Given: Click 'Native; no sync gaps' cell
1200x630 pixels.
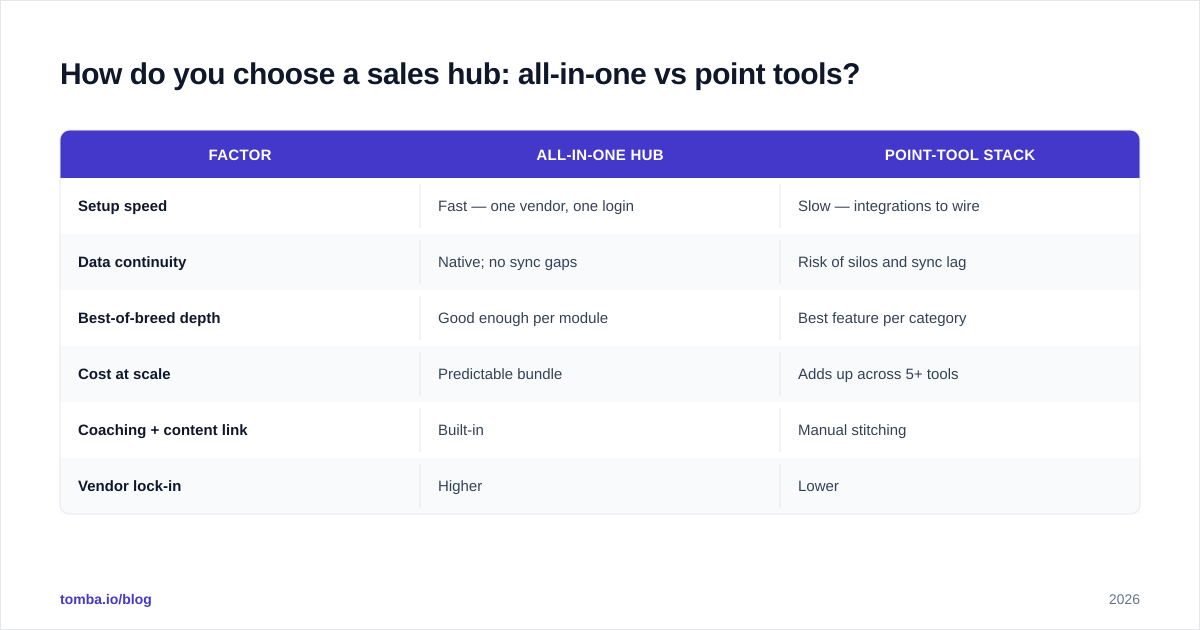Looking at the screenshot, I should [507, 262].
